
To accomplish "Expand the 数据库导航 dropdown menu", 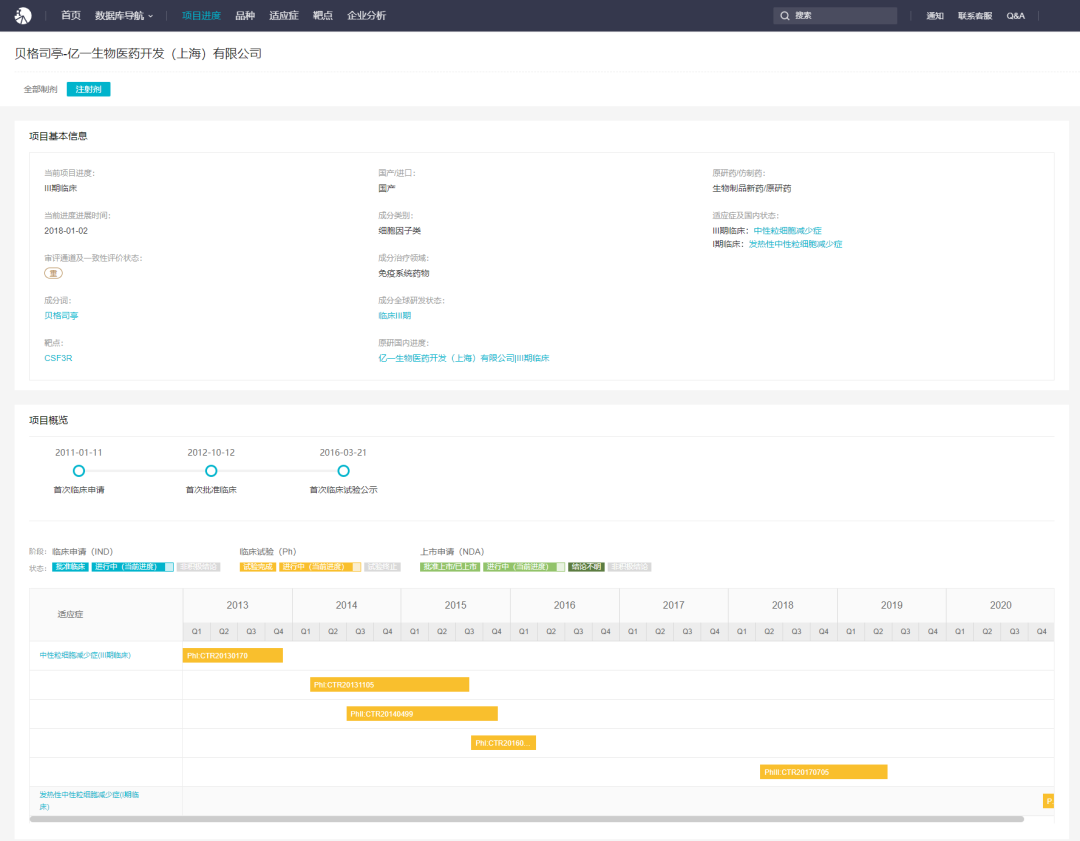I will point(123,16).
